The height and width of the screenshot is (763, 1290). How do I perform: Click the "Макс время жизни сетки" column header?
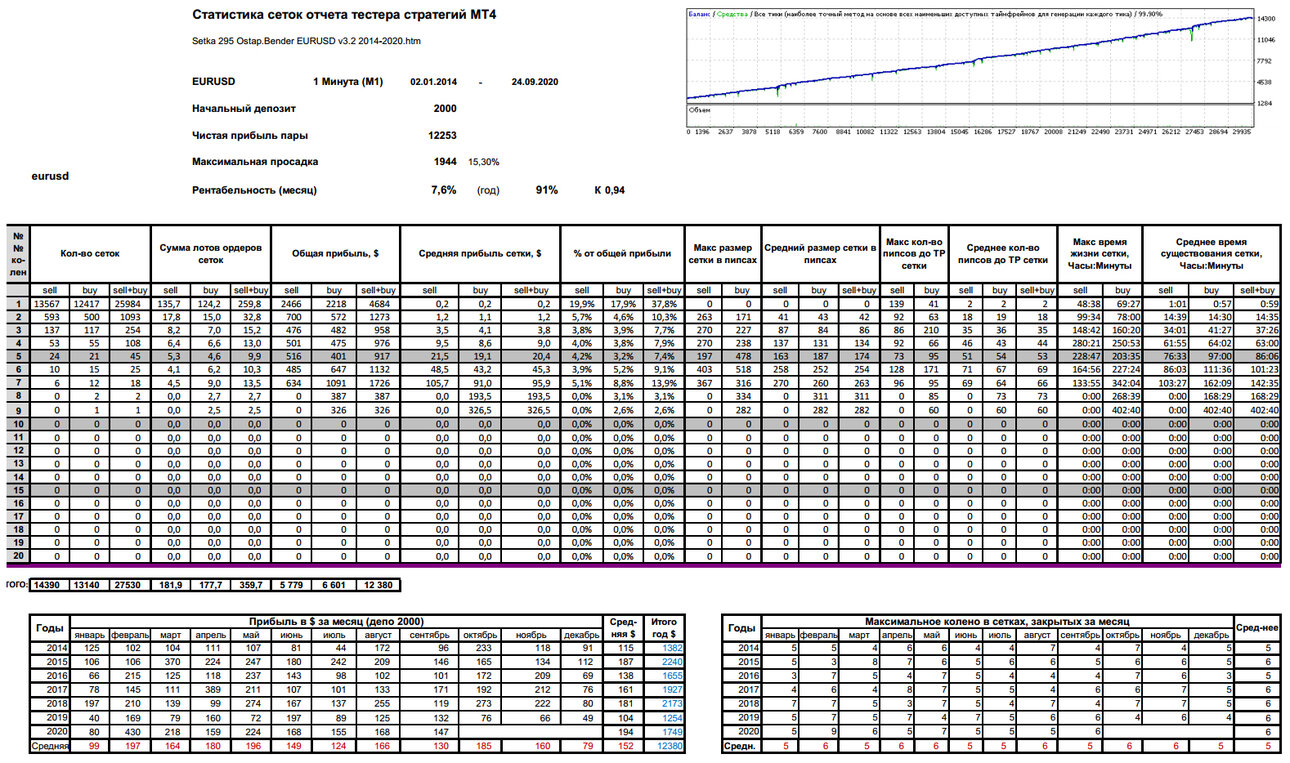[1100, 254]
